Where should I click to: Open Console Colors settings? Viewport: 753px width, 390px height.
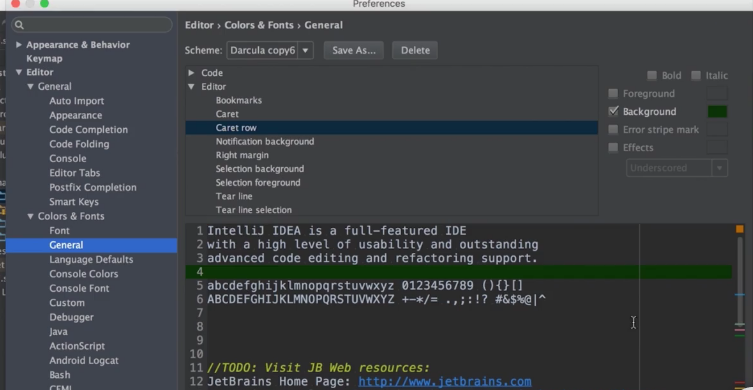click(84, 274)
